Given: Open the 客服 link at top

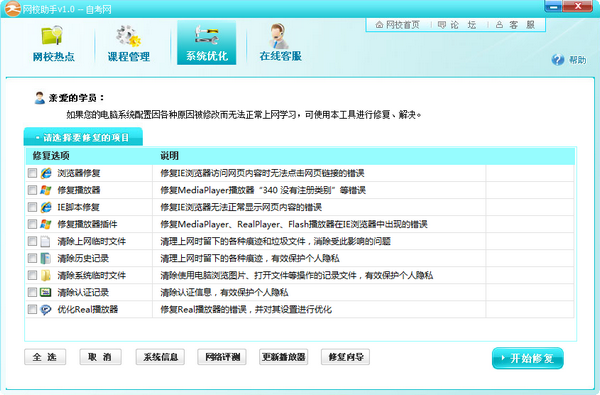Looking at the screenshot, I should [x=515, y=25].
